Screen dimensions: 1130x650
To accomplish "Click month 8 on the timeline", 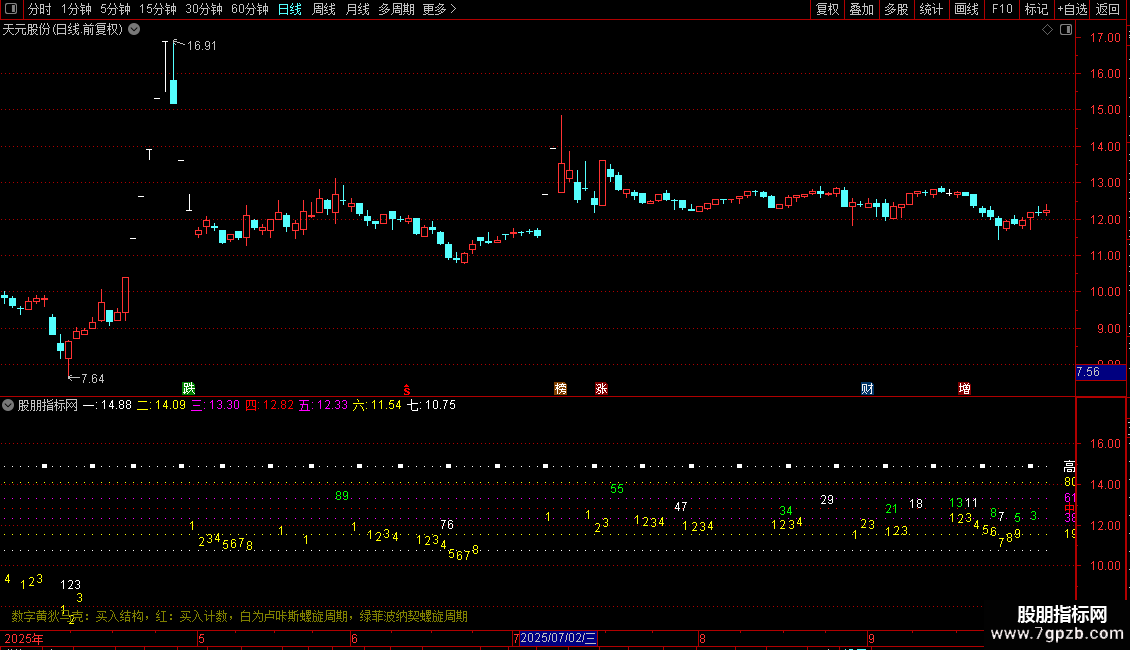I will click(x=702, y=638).
